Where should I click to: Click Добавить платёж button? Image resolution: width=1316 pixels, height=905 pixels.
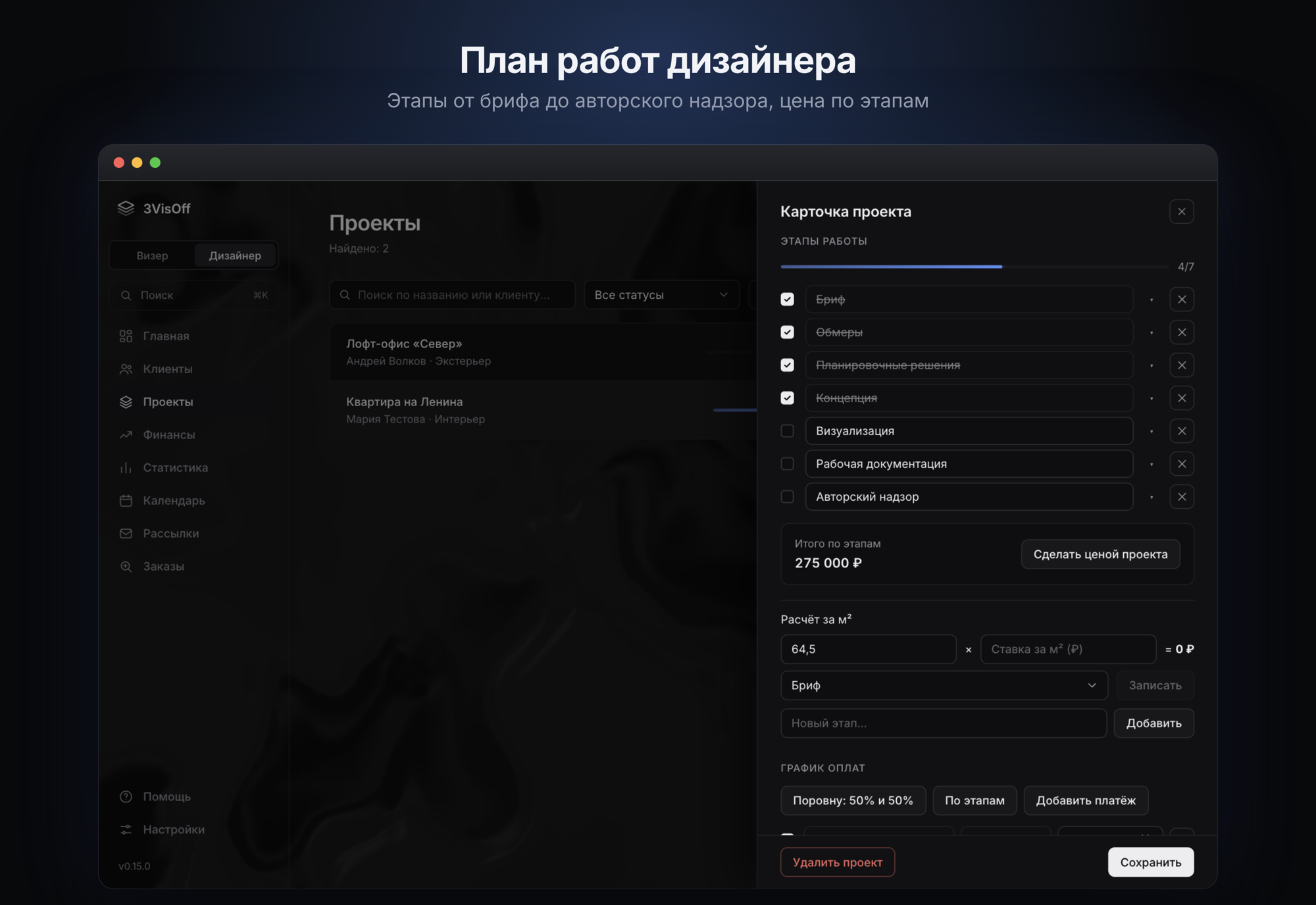(x=1086, y=800)
